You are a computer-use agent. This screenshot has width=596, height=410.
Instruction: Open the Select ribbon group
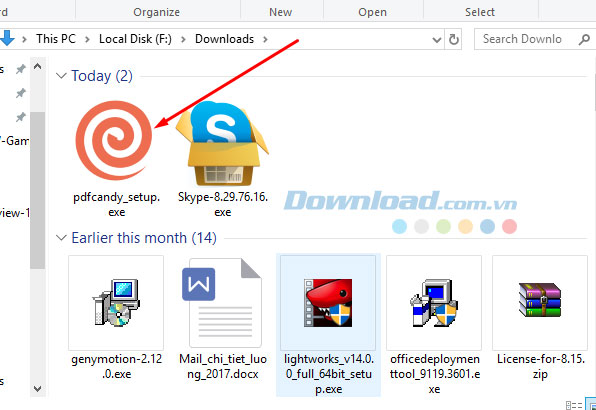coord(480,12)
